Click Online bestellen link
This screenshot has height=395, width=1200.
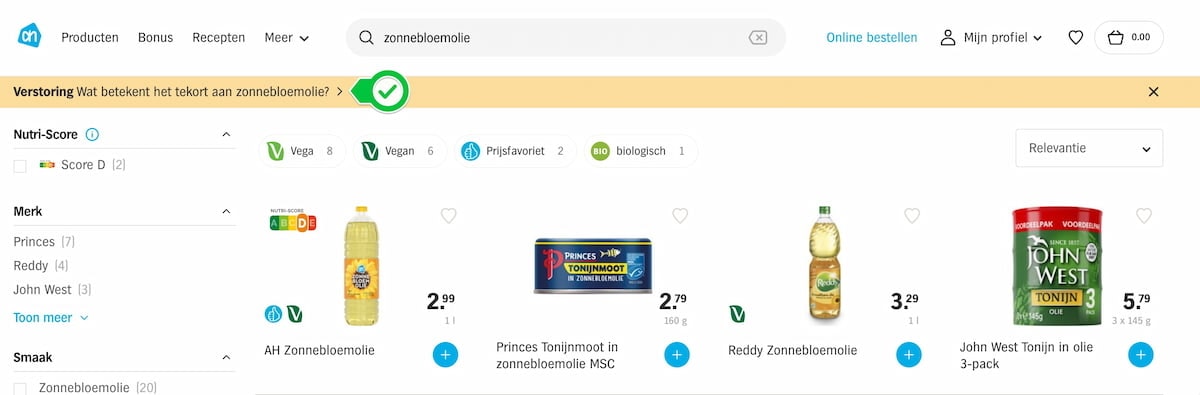(x=871, y=38)
